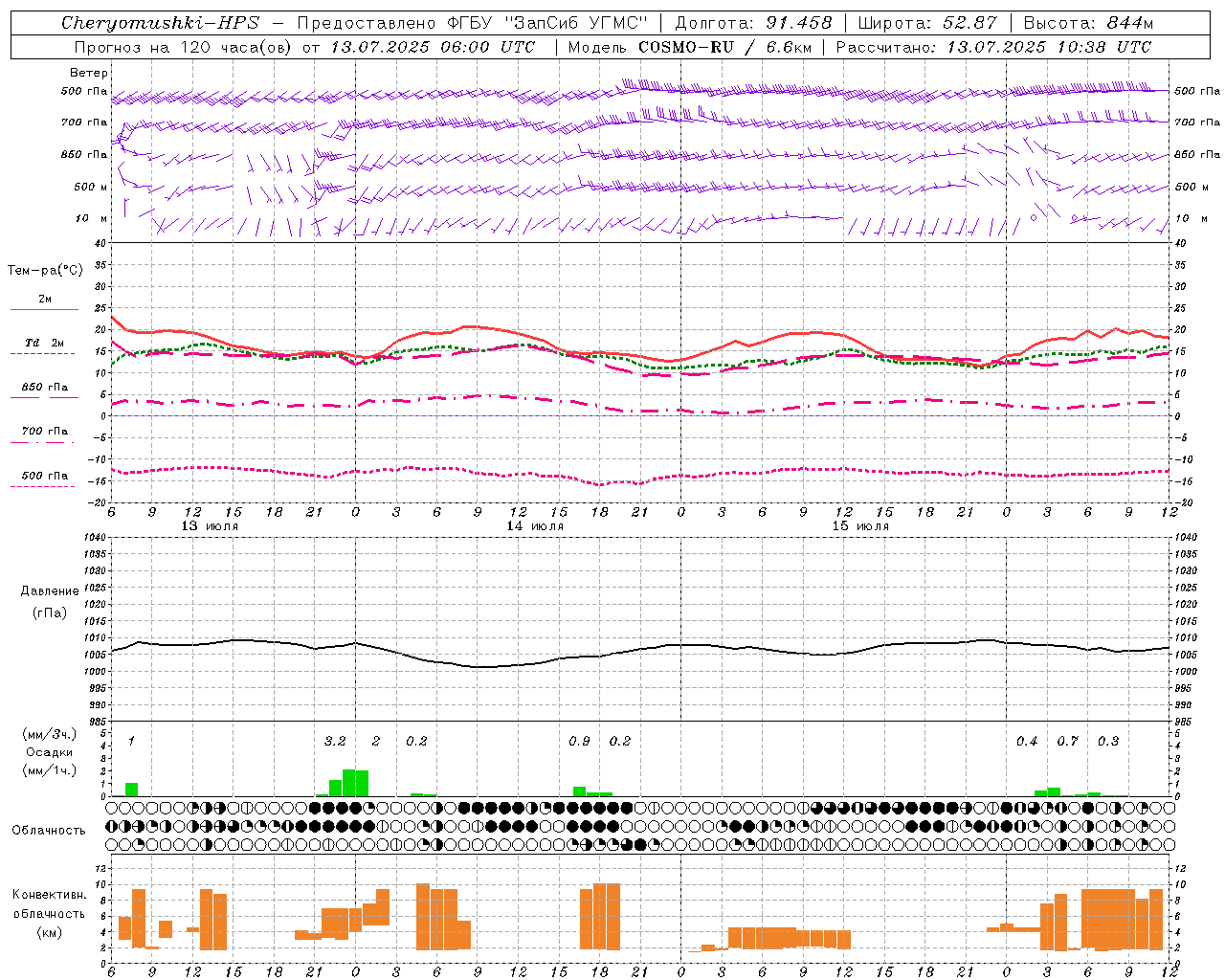Screen dimensions: 1225x980
Task: Click '700 гПа' in the temperature legend
Action: pyautogui.click(x=45, y=432)
